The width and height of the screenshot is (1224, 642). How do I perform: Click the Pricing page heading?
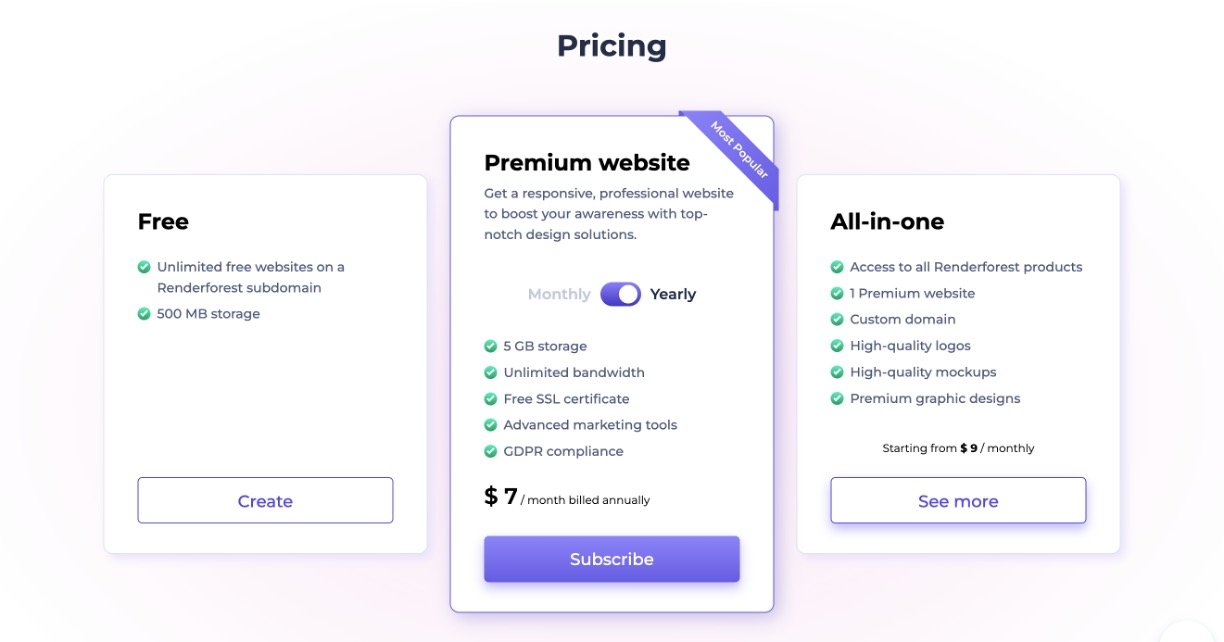[611, 46]
